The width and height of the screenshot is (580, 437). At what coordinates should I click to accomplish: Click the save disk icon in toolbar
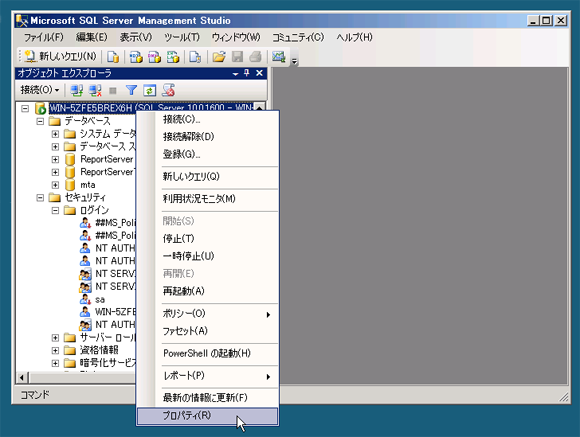[237, 57]
